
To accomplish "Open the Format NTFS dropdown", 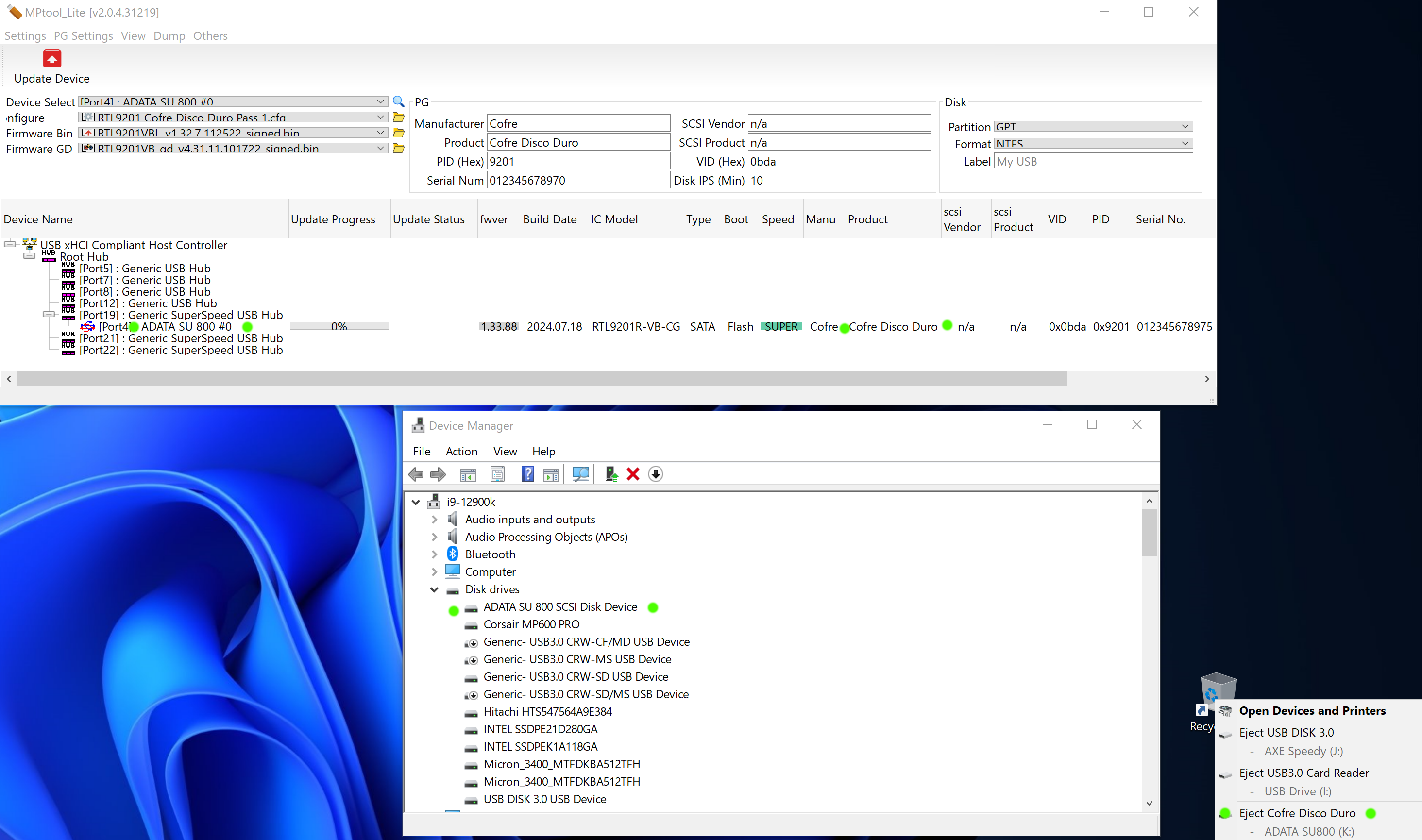I will pos(1185,143).
